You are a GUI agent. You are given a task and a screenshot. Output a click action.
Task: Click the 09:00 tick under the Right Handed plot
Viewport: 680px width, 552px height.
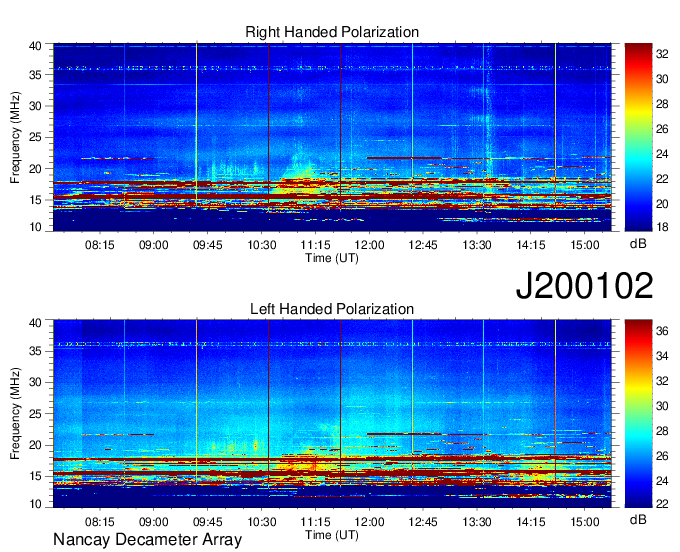pyautogui.click(x=154, y=245)
